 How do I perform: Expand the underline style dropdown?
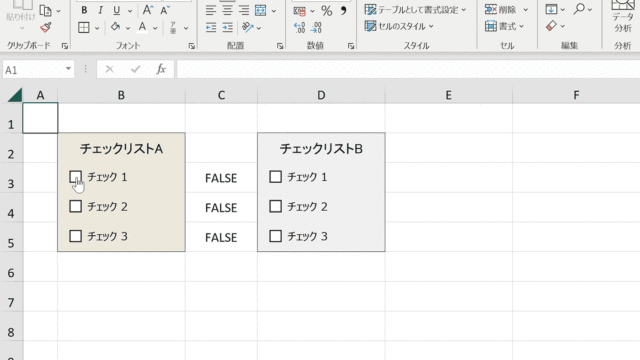coord(130,11)
